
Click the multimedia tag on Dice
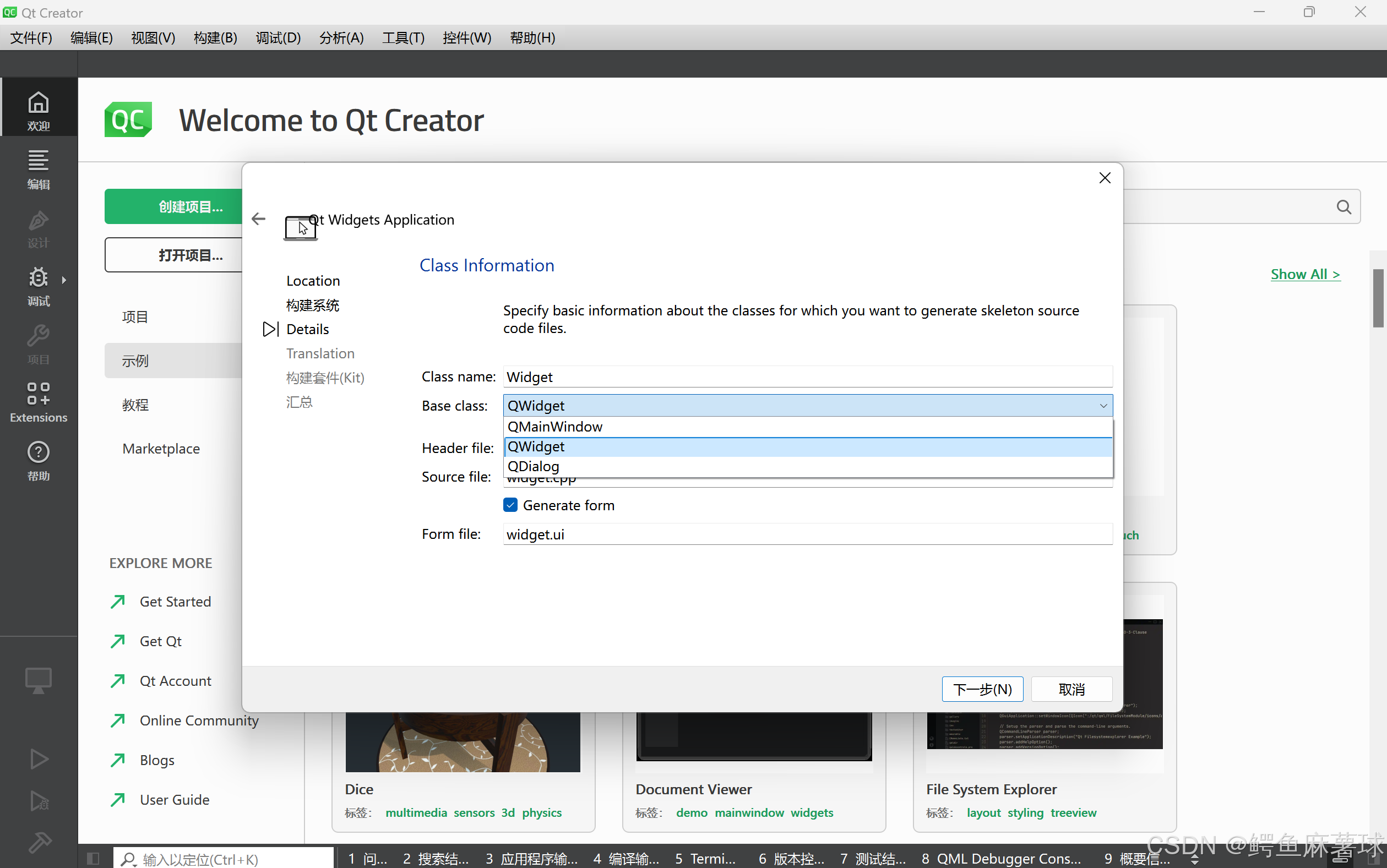pyautogui.click(x=416, y=812)
